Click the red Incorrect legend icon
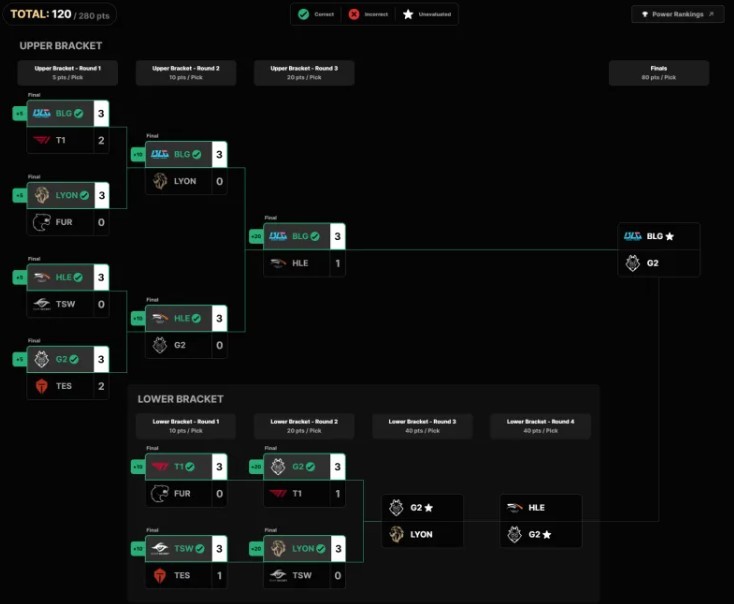The height and width of the screenshot is (604, 734). [354, 14]
